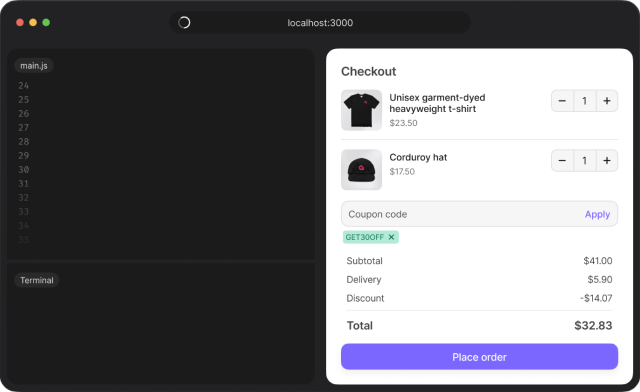
Task: Click the localhost:3000 address bar
Action: coord(320,22)
